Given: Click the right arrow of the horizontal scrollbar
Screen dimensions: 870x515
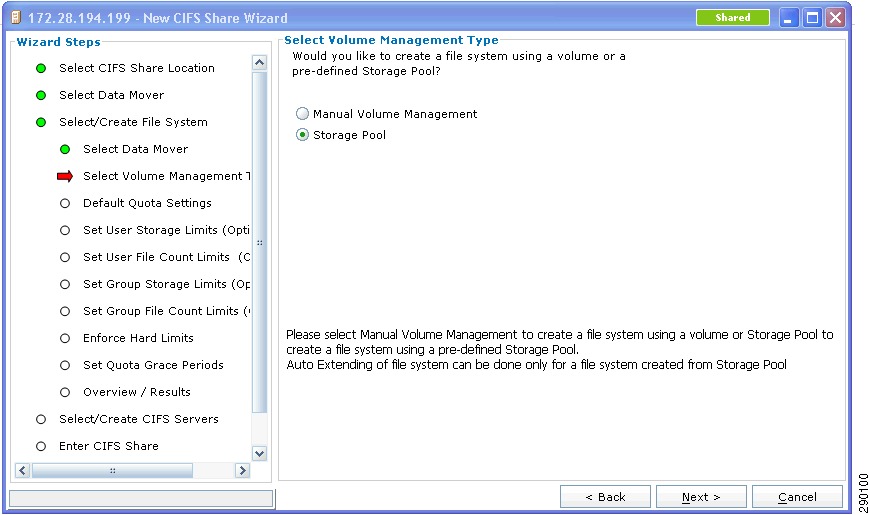Looking at the screenshot, I should click(242, 471).
